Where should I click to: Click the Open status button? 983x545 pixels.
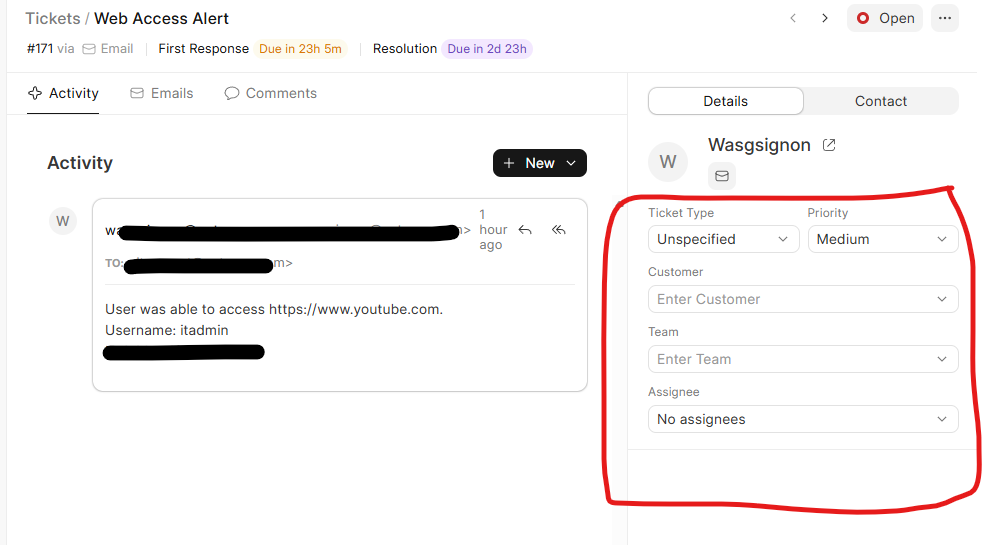885,18
